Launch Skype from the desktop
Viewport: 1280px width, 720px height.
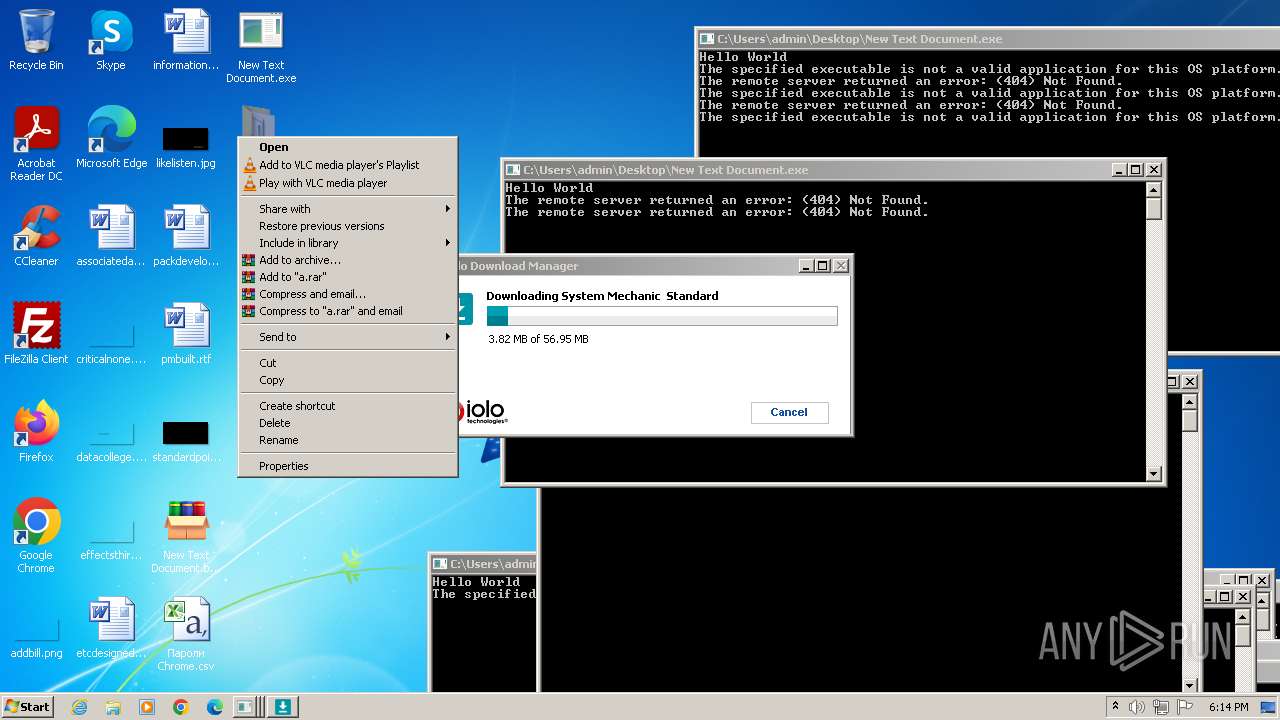pyautogui.click(x=111, y=40)
